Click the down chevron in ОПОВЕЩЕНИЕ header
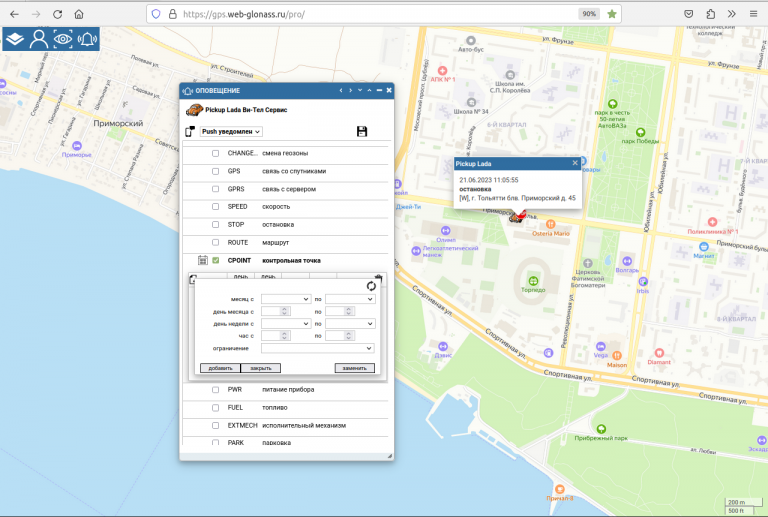The height and width of the screenshot is (517, 768). [360, 91]
